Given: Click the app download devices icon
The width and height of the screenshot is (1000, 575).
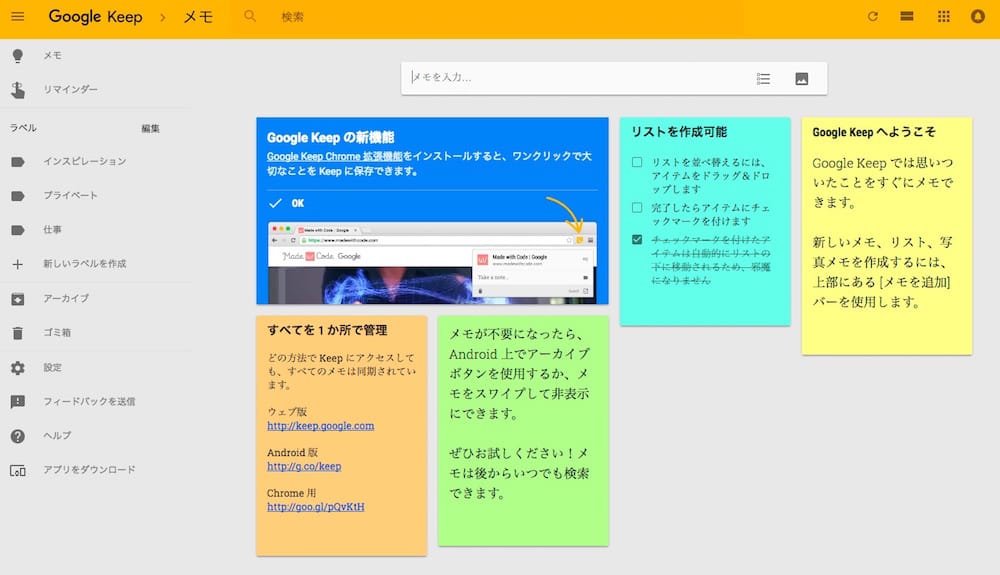Looking at the screenshot, I should (x=18, y=470).
